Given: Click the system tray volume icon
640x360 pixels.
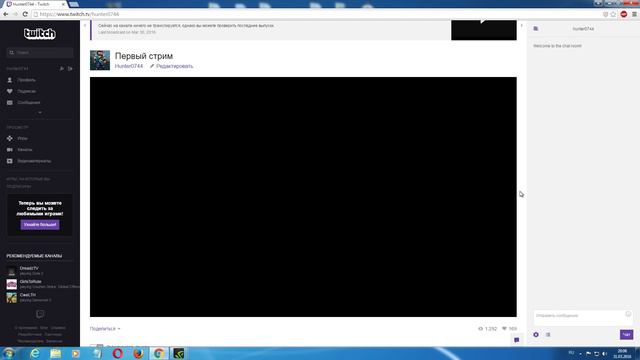Looking at the screenshot, I should coord(604,353).
